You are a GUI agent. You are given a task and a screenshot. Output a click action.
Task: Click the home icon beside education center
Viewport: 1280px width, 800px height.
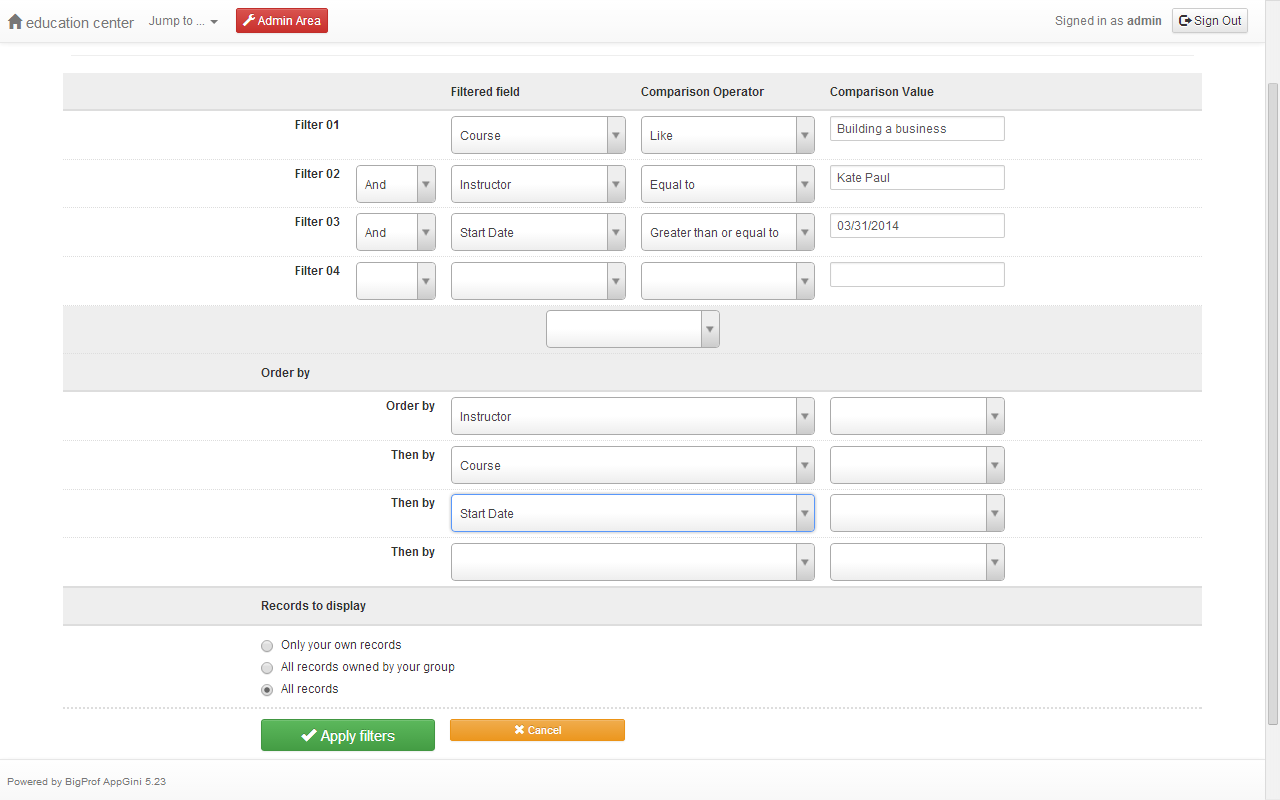(x=15, y=21)
